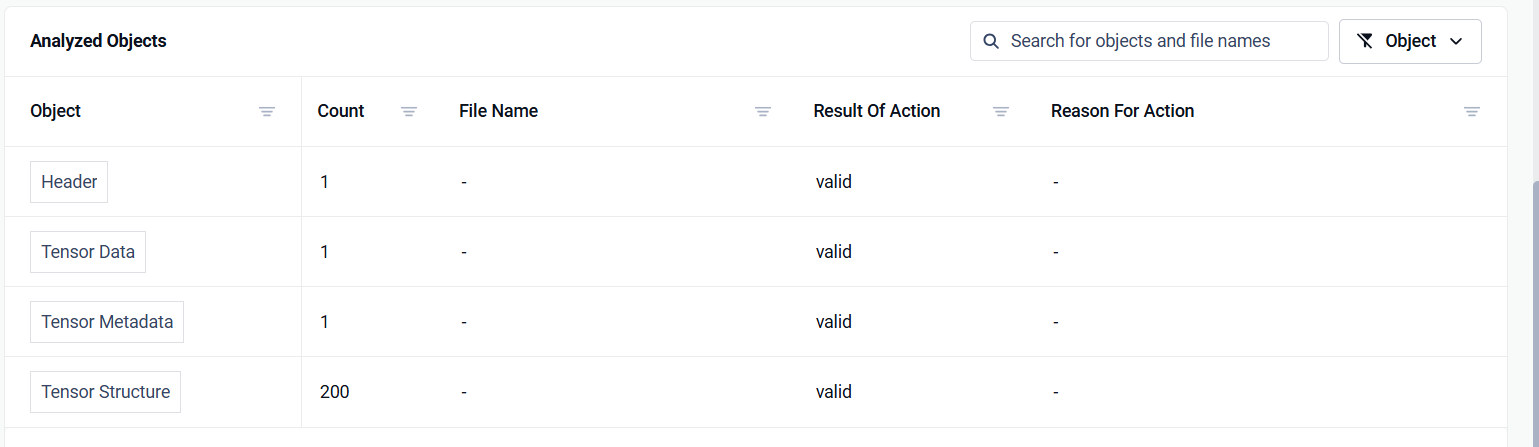
Task: Click the search magnifier icon
Action: tap(991, 41)
